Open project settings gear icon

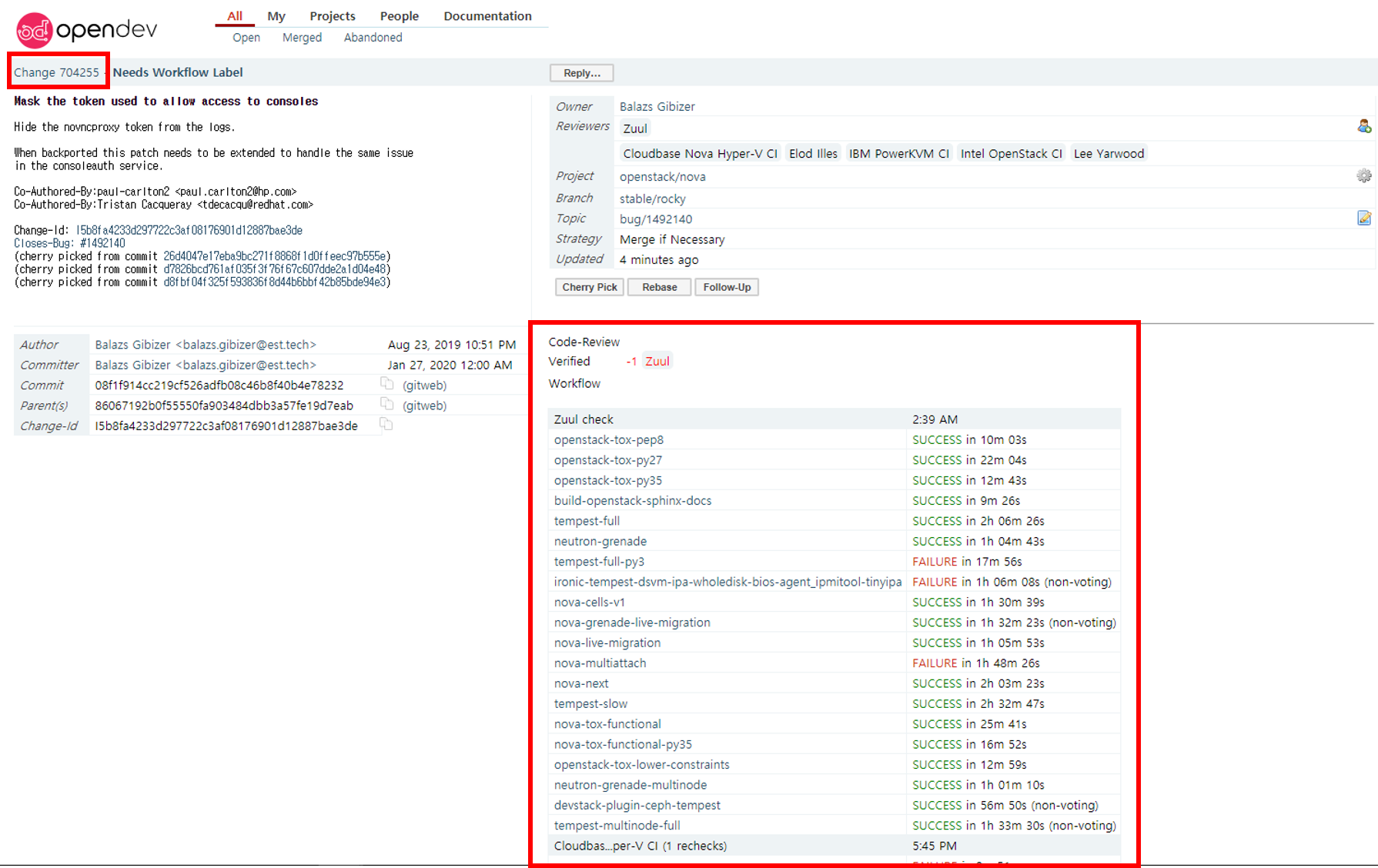click(1364, 176)
